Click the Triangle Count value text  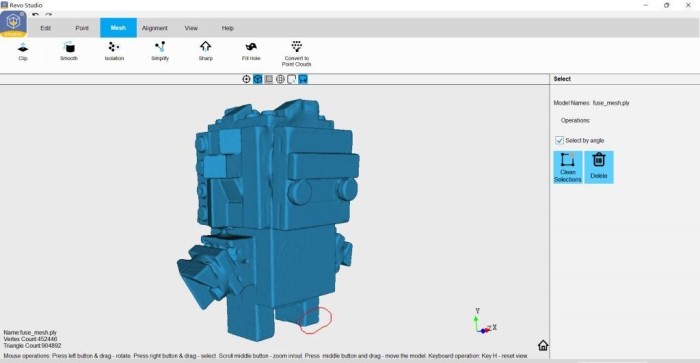tap(32, 346)
